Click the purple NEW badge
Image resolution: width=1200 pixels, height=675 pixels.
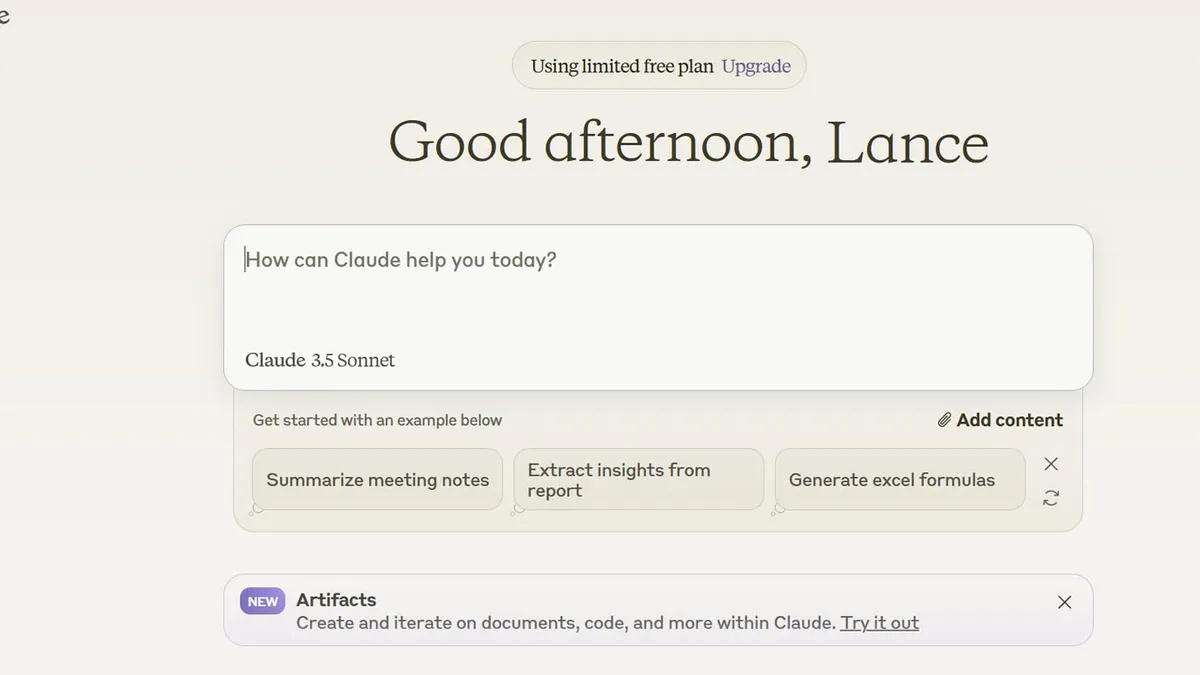tap(263, 601)
